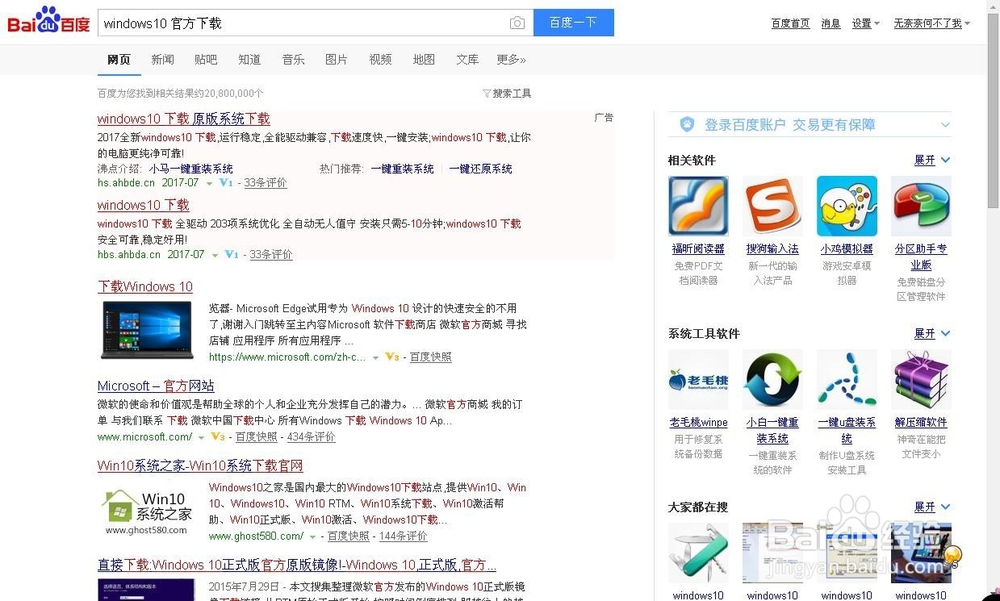Open dropdown arrow beside www.ghost580.com/

312,537
